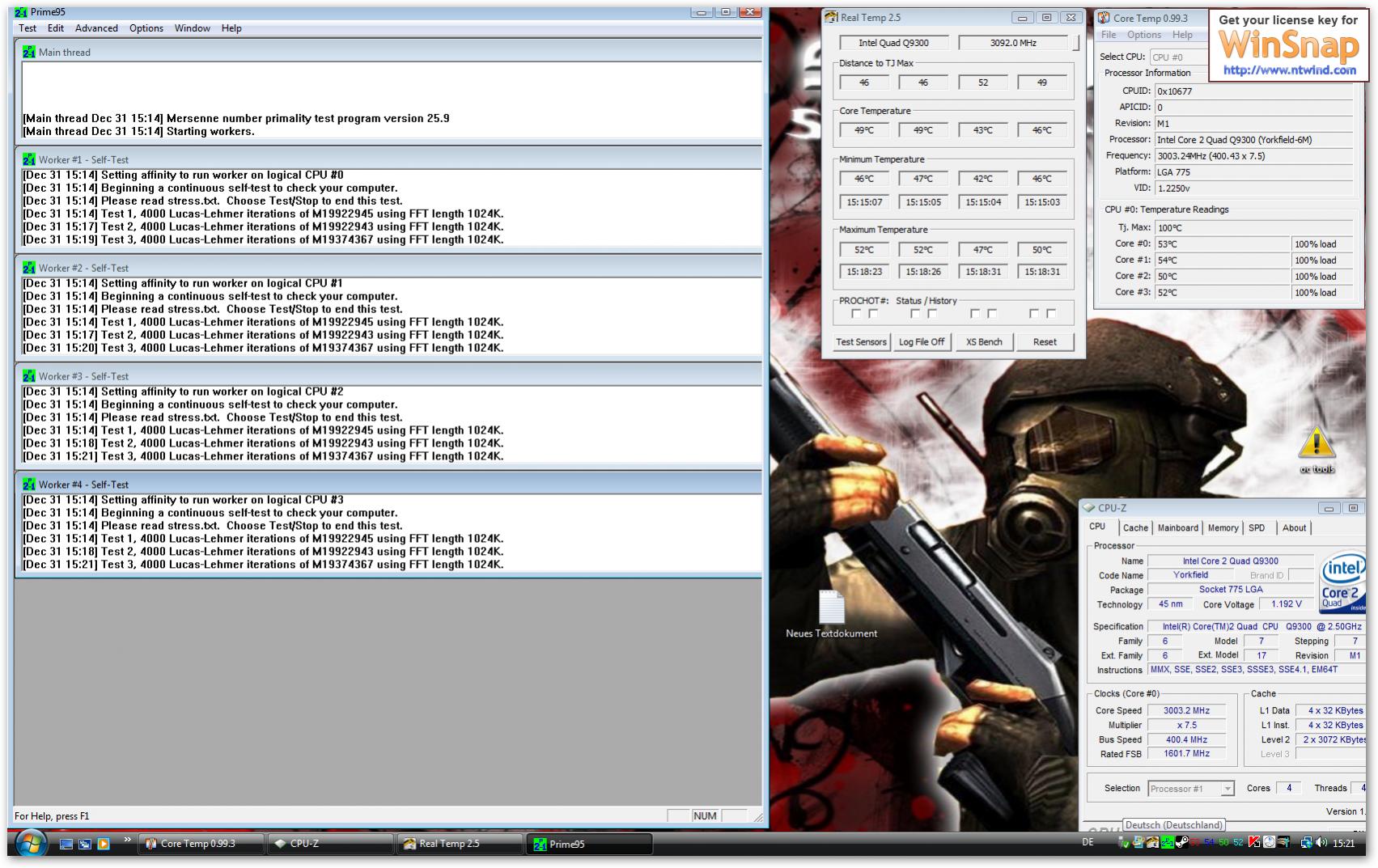Open the Edit menu in Prime95
This screenshot has height=868, width=1378.
(x=56, y=28)
